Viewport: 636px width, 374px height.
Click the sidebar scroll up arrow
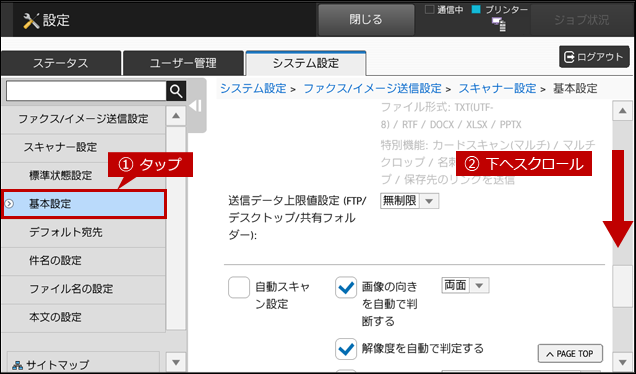tap(176, 116)
